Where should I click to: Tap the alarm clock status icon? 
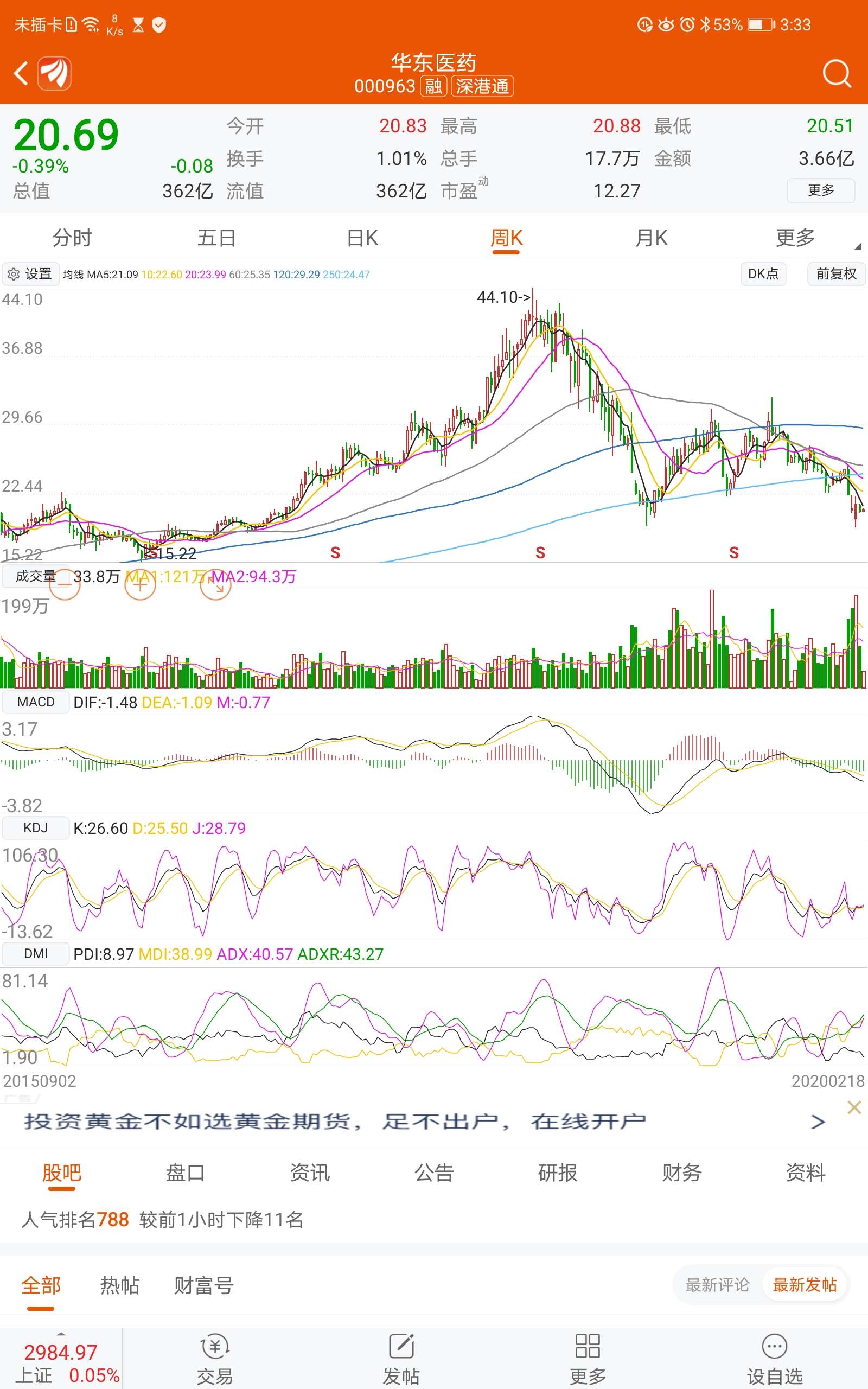click(687, 24)
